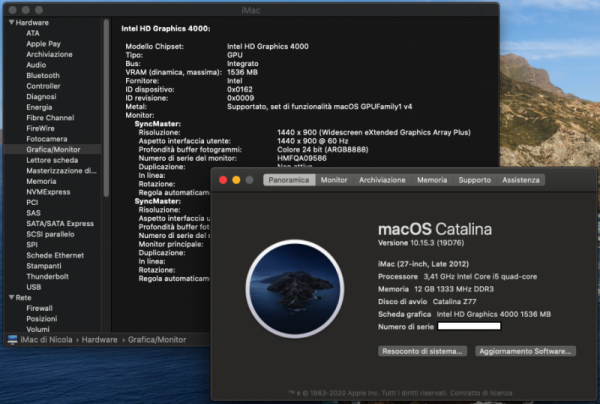This screenshot has width=600, height=404.
Task: Click iMac (27-inch, Late 2012) model text
Action: tap(423, 264)
